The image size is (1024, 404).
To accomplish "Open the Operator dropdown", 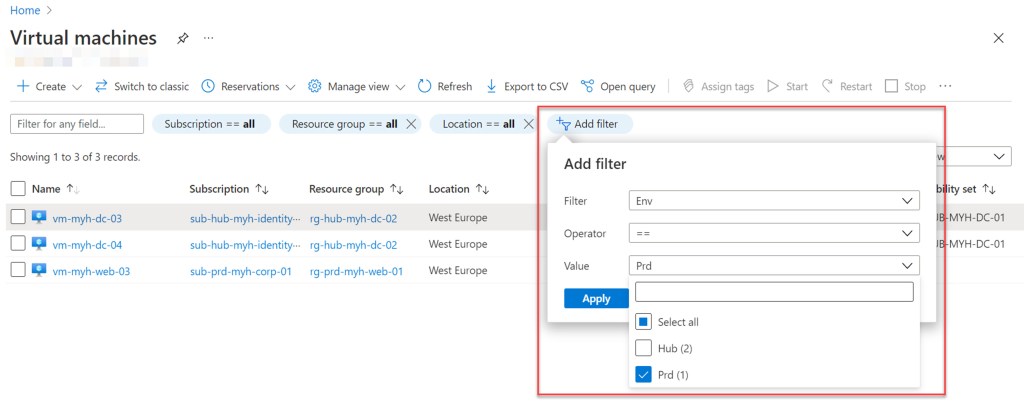I will pos(774,233).
